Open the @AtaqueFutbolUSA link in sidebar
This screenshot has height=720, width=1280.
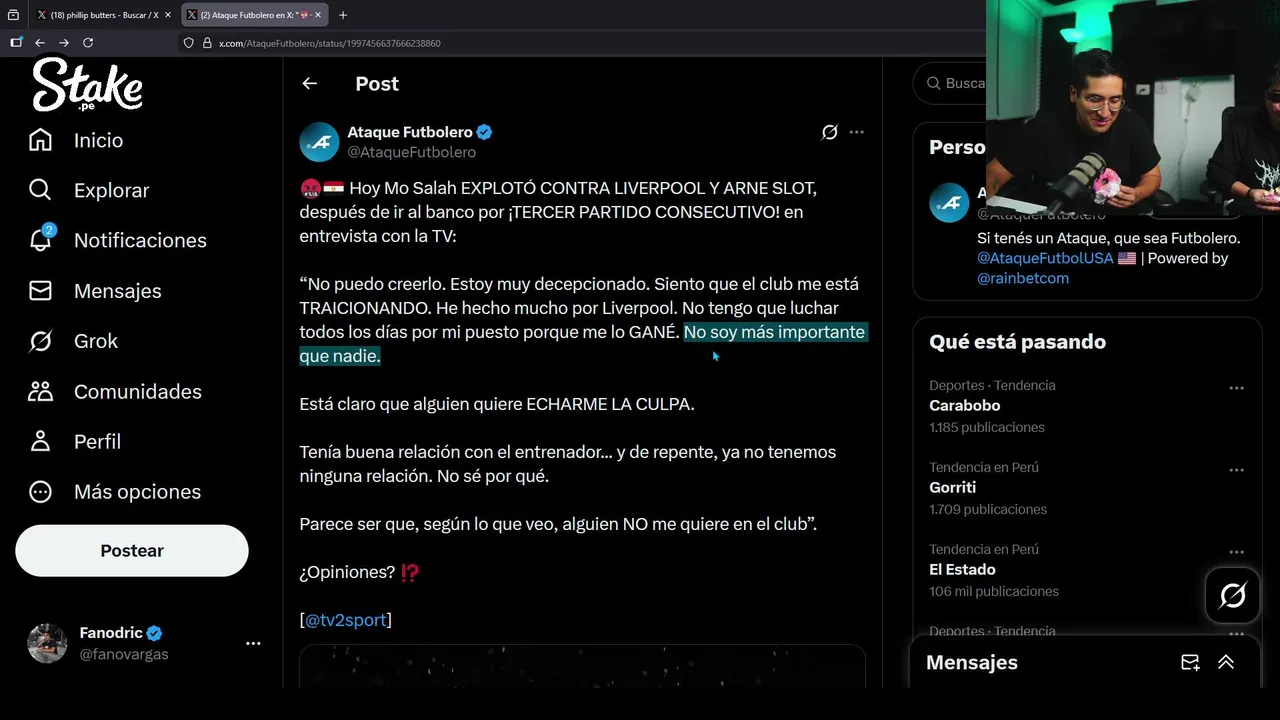[x=1045, y=258]
